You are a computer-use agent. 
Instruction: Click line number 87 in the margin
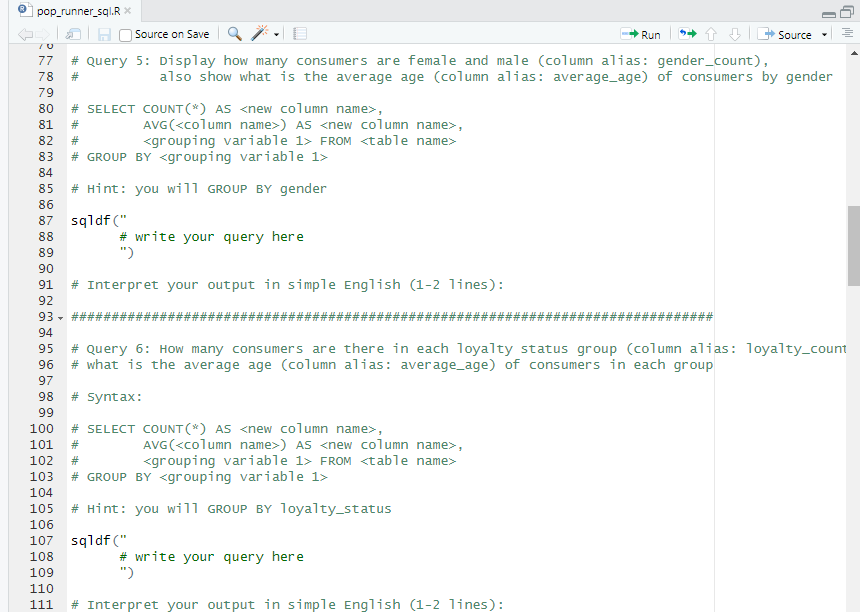[x=46, y=220]
